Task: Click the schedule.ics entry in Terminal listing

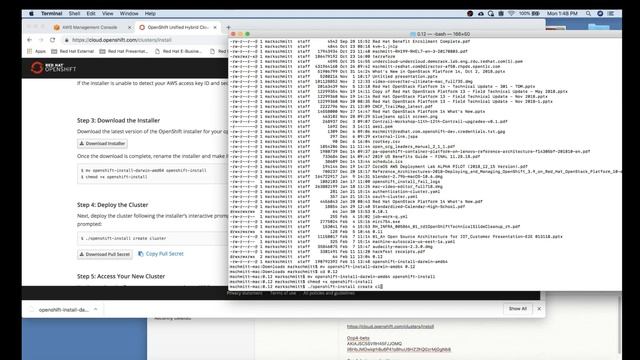Action: [x=387, y=162]
